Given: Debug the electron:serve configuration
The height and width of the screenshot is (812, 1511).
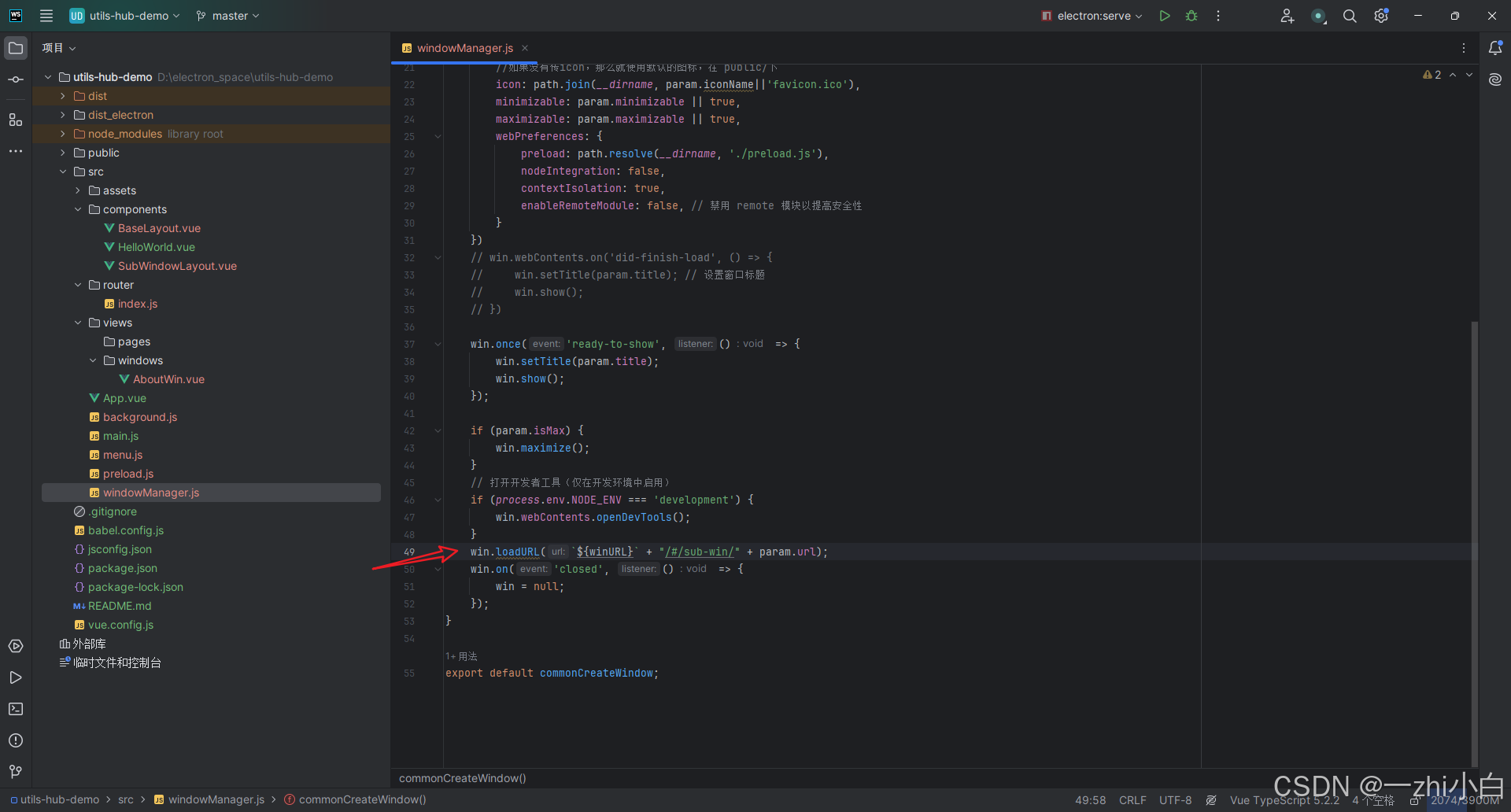Looking at the screenshot, I should 1191,16.
